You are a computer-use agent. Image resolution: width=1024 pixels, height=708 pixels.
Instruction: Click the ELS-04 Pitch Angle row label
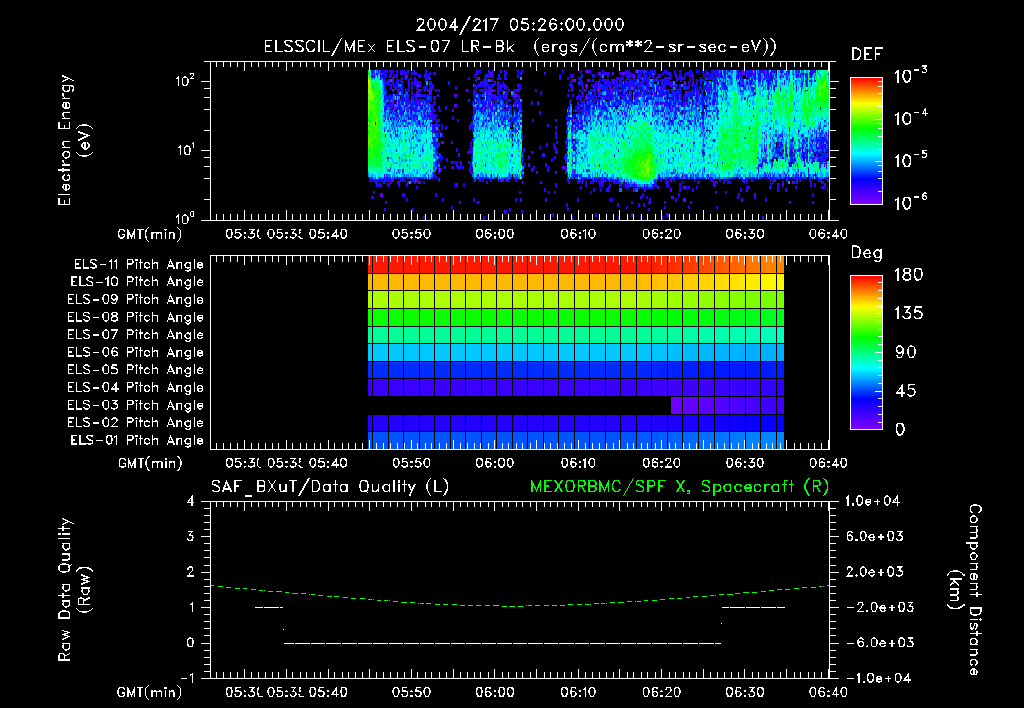[135, 387]
